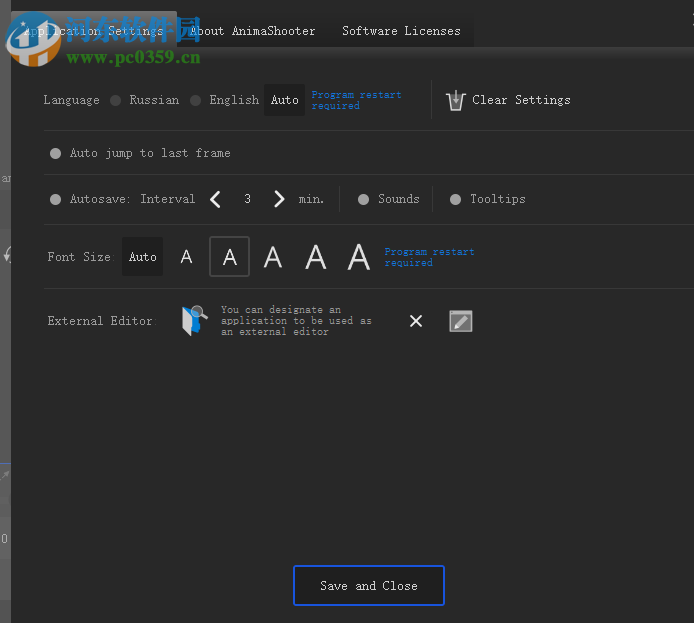Click the external editor edit pencil icon
The image size is (694, 623).
pos(461,321)
